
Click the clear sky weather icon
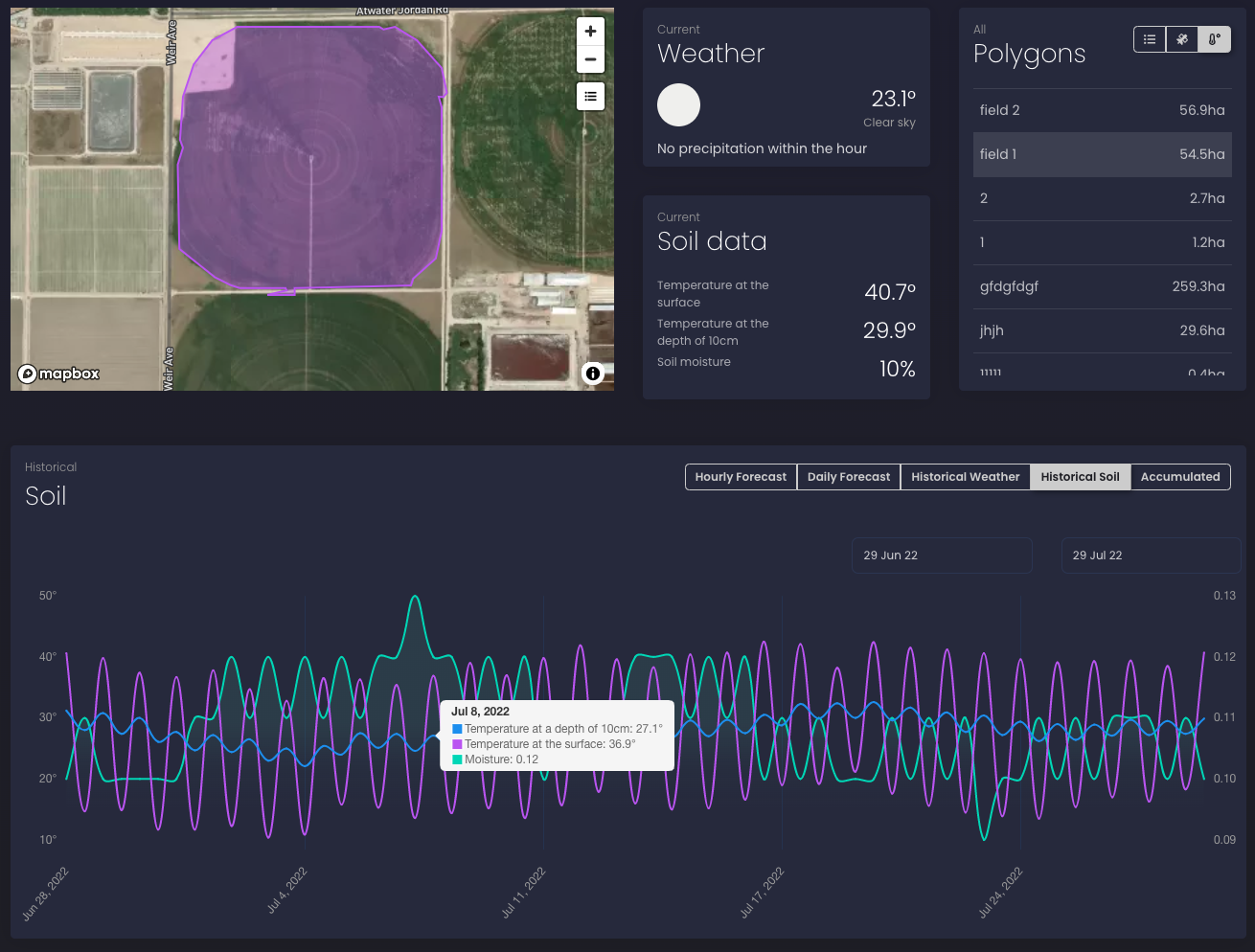point(678,105)
